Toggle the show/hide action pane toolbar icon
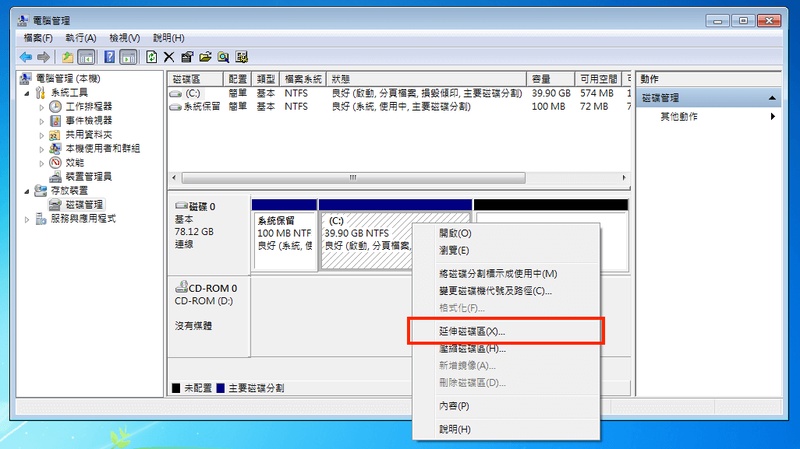This screenshot has width=800, height=449. point(128,57)
